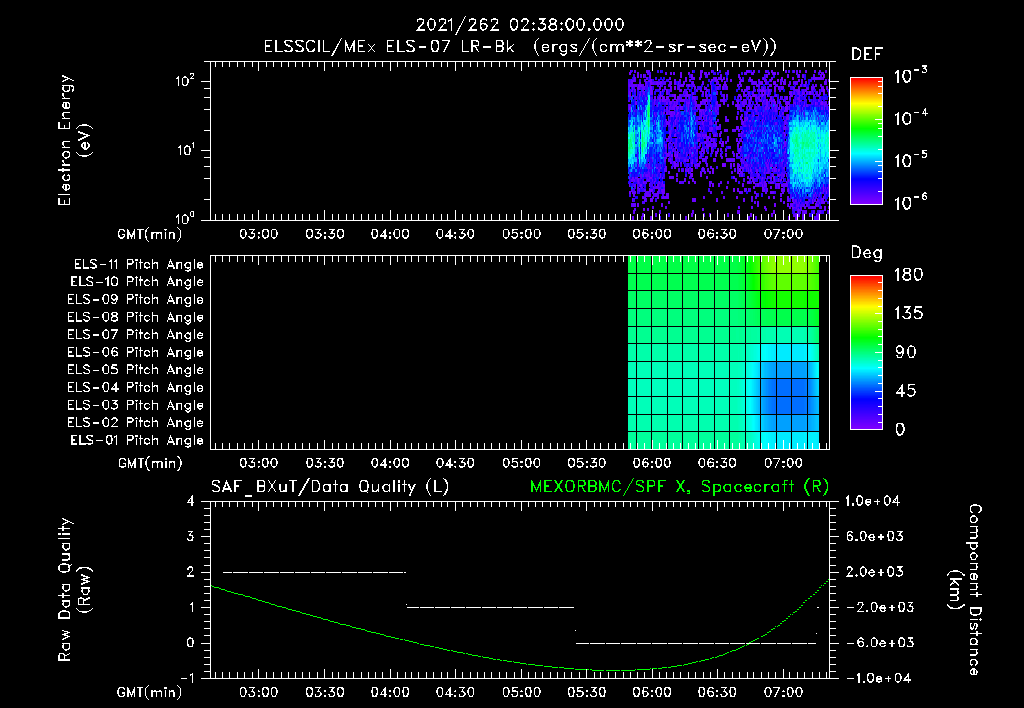
Task: Click the 6.0e+03 right axis value
Action: tap(875, 536)
